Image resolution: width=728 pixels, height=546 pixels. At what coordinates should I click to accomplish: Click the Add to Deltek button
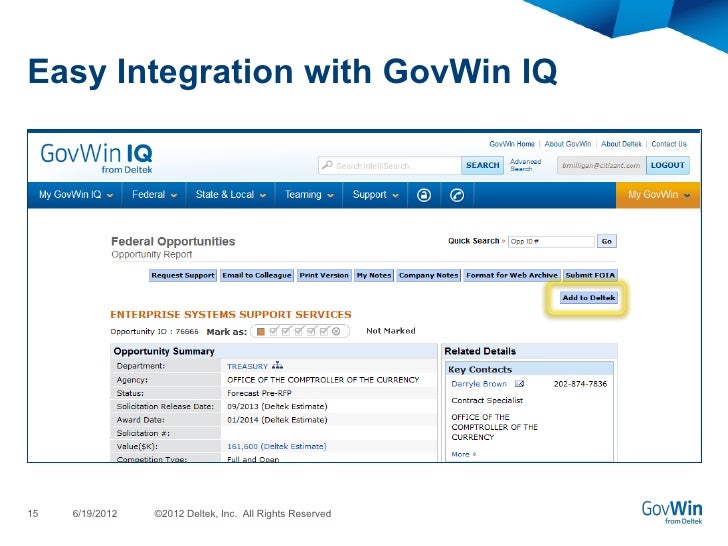(x=589, y=298)
